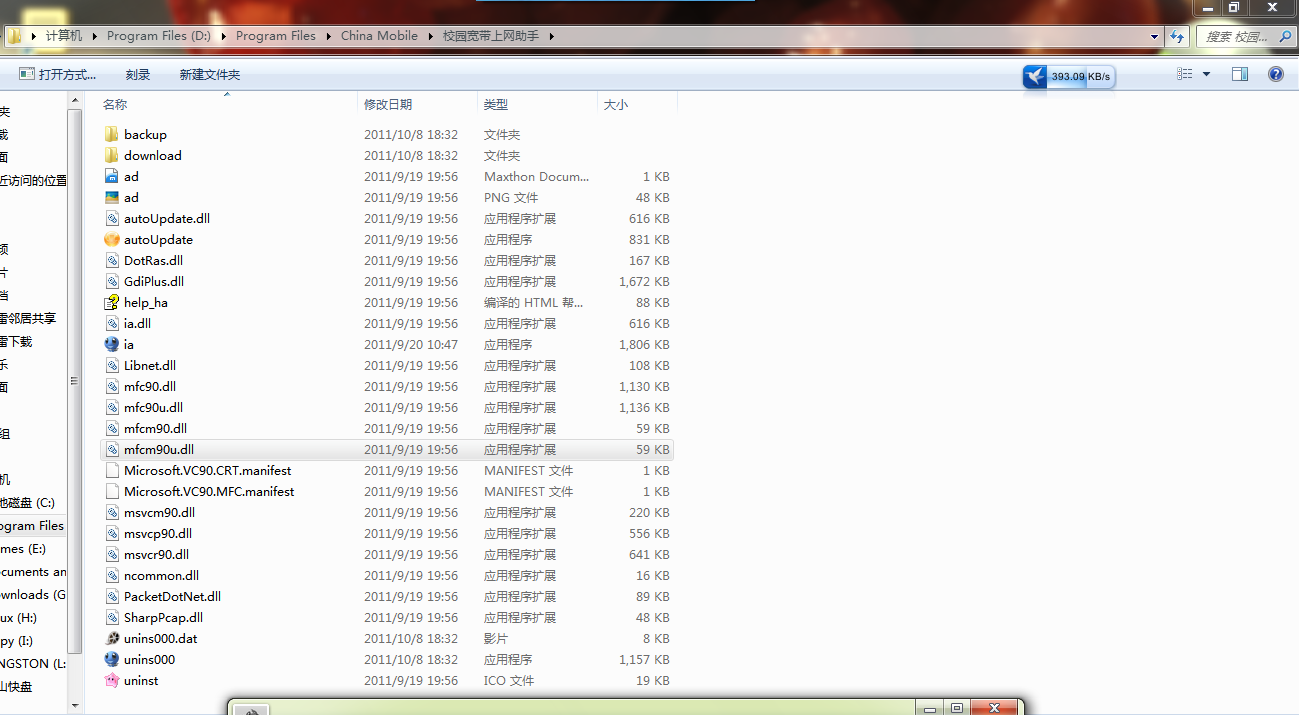
Task: Click the ia.dll file icon
Action: tap(111, 323)
